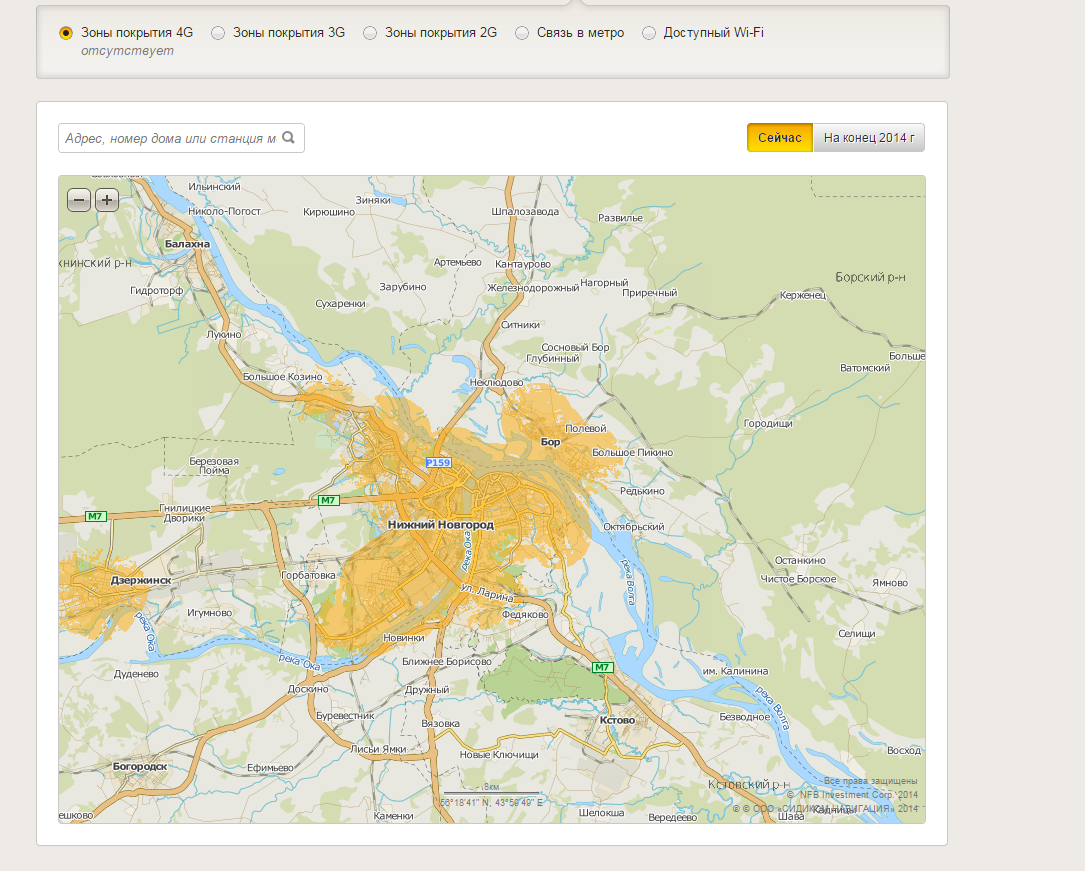This screenshot has width=1085, height=871.
Task: Click the 'Дзержинск' city label
Action: pos(140,580)
